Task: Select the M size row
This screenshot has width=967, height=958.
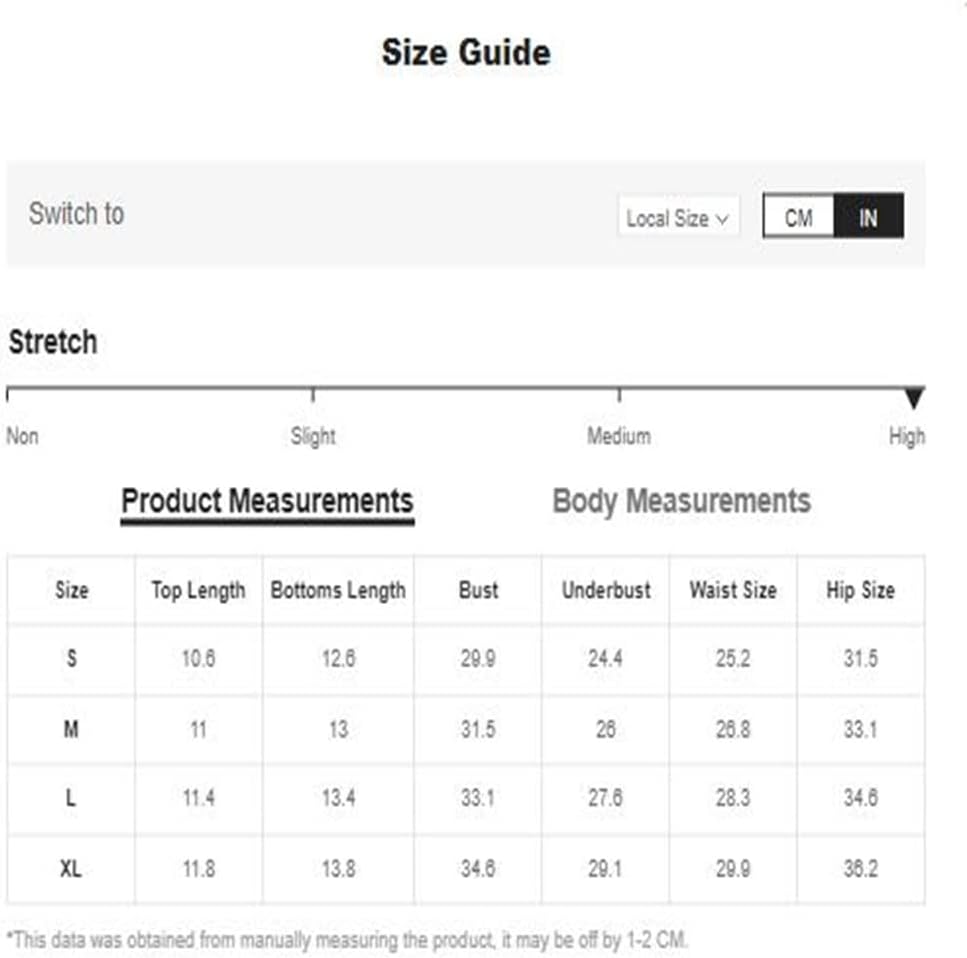Action: tap(466, 729)
